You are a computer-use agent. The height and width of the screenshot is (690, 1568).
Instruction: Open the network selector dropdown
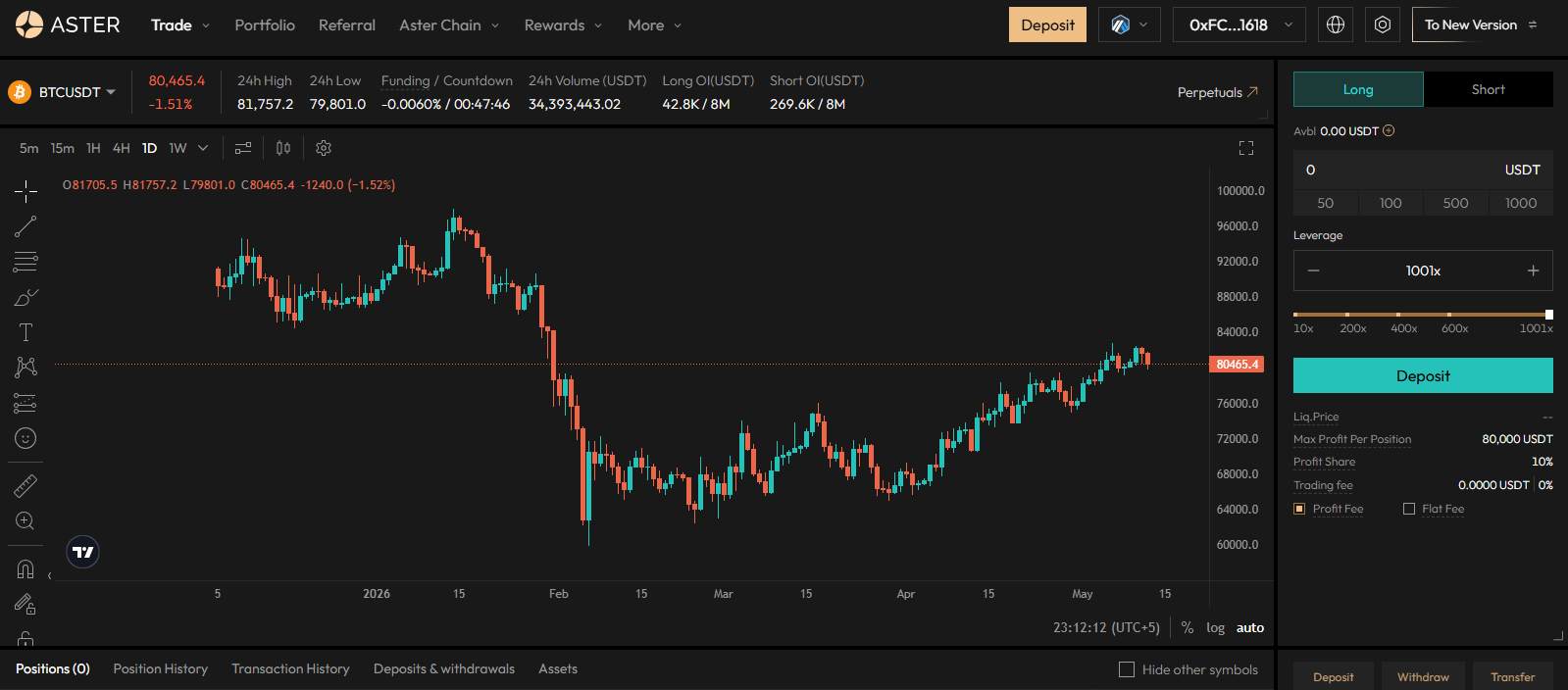(x=1130, y=25)
